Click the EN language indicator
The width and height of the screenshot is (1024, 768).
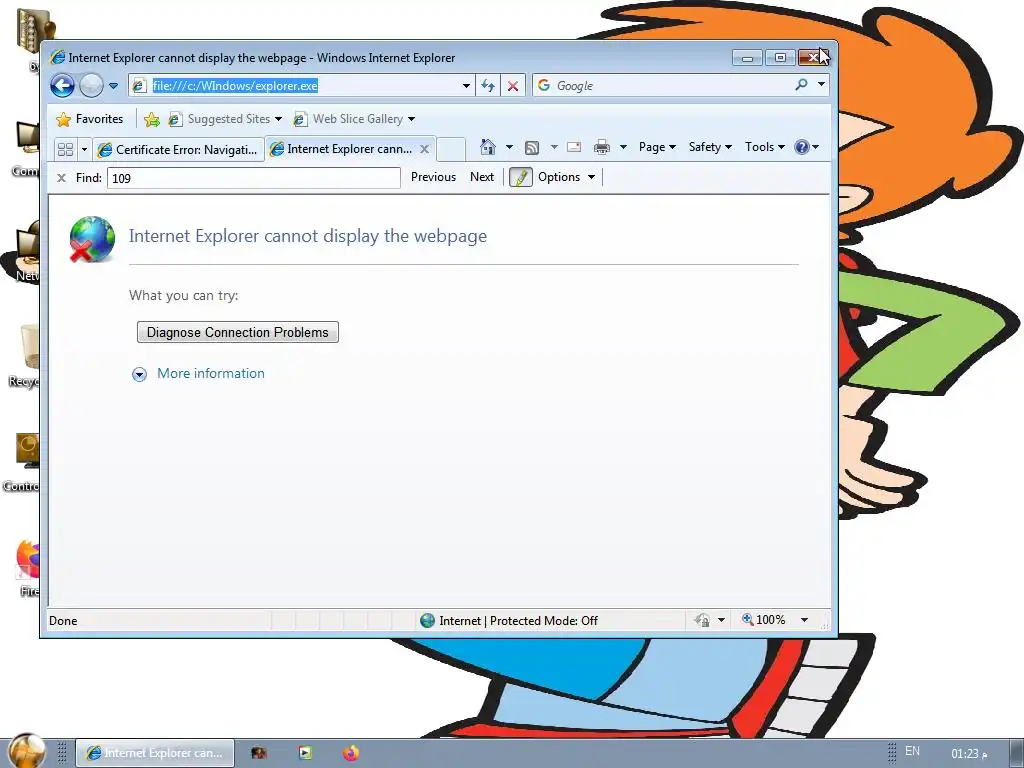[x=912, y=751]
